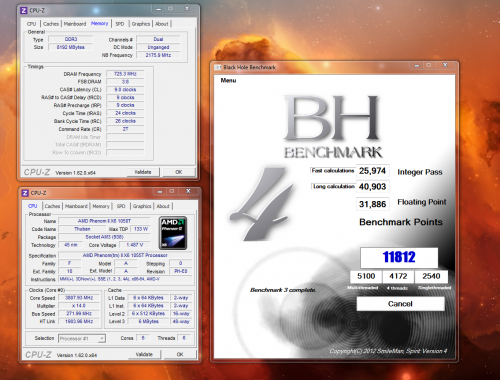Click the singlethreaded score 2540
Viewport: 500px width, 380px height.
pyautogui.click(x=431, y=276)
